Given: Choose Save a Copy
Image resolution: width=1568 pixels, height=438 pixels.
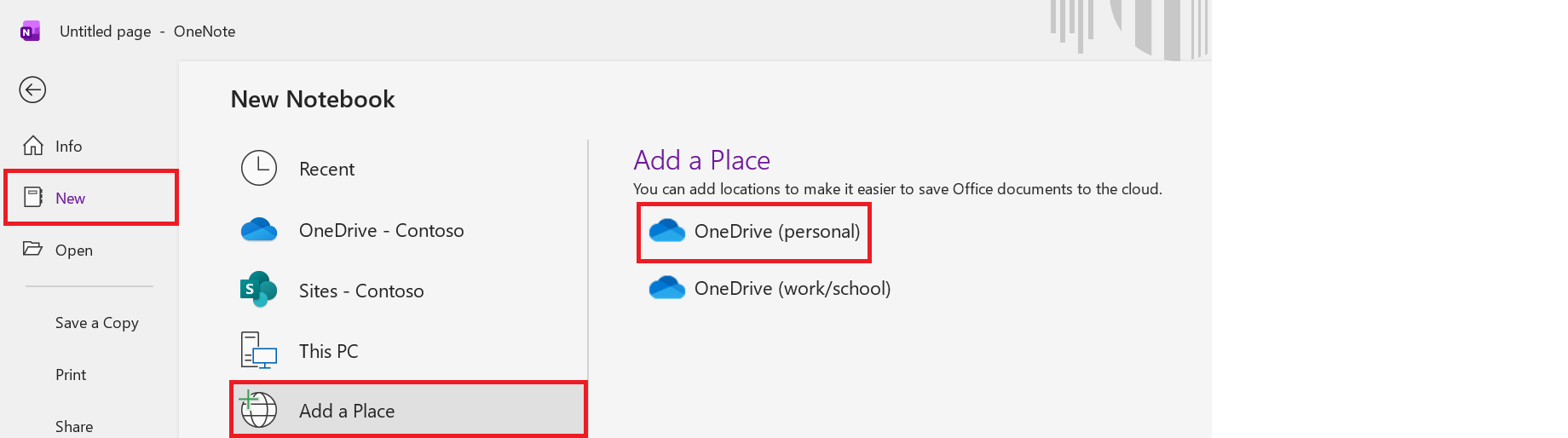Looking at the screenshot, I should click(x=96, y=323).
